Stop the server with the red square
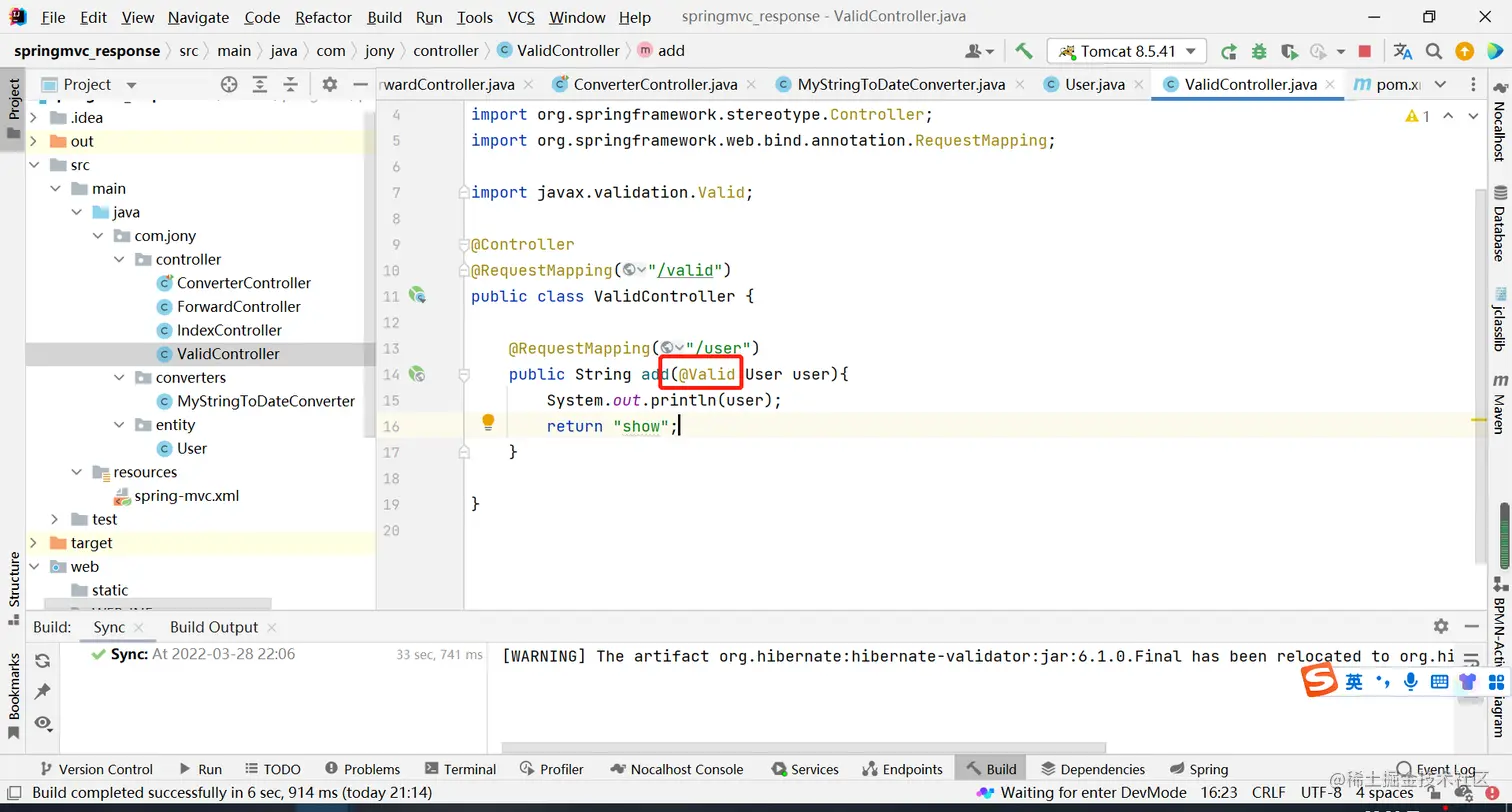 point(1364,51)
